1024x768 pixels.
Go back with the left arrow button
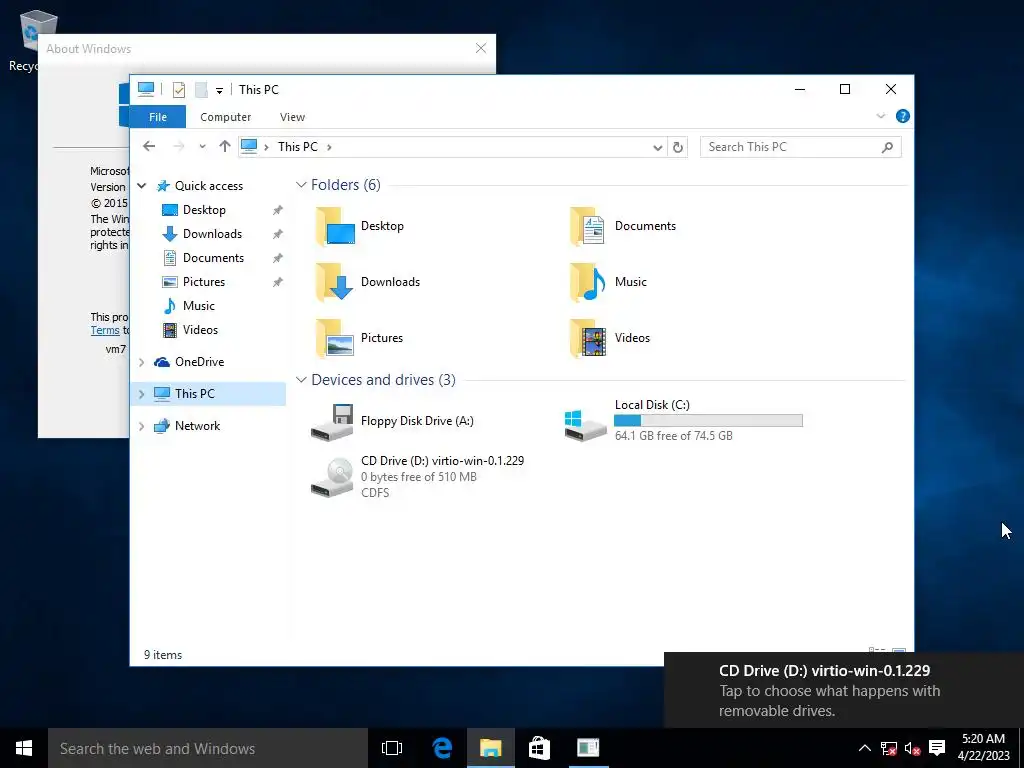(x=149, y=146)
